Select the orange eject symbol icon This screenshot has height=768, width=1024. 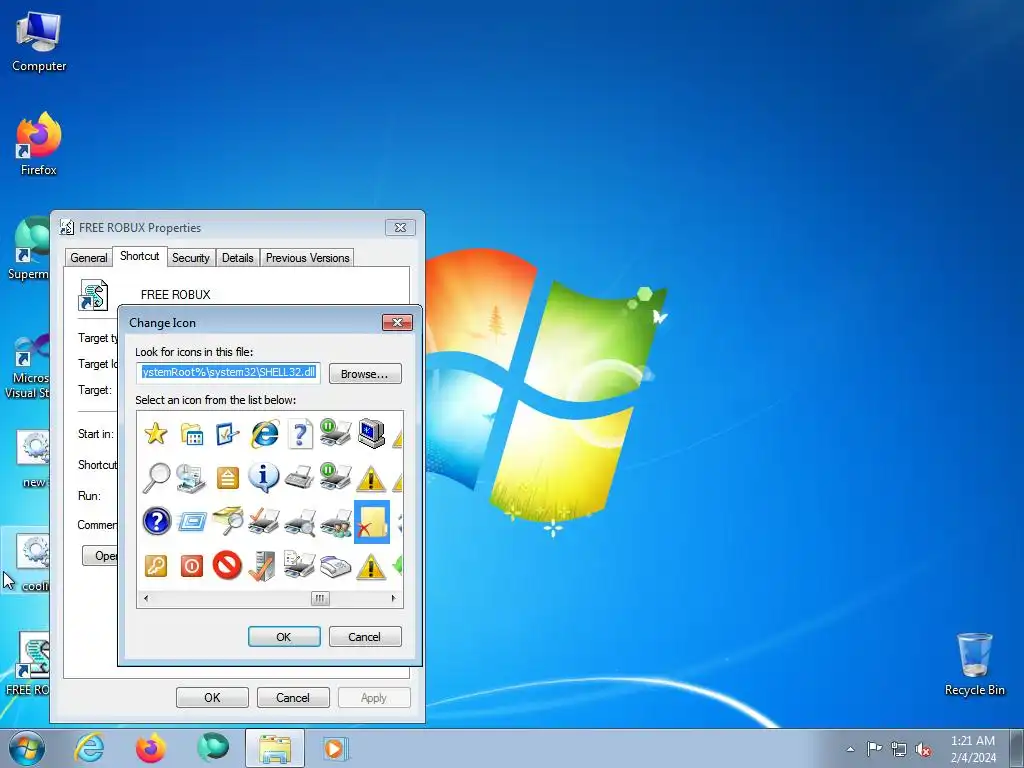pyautogui.click(x=227, y=478)
